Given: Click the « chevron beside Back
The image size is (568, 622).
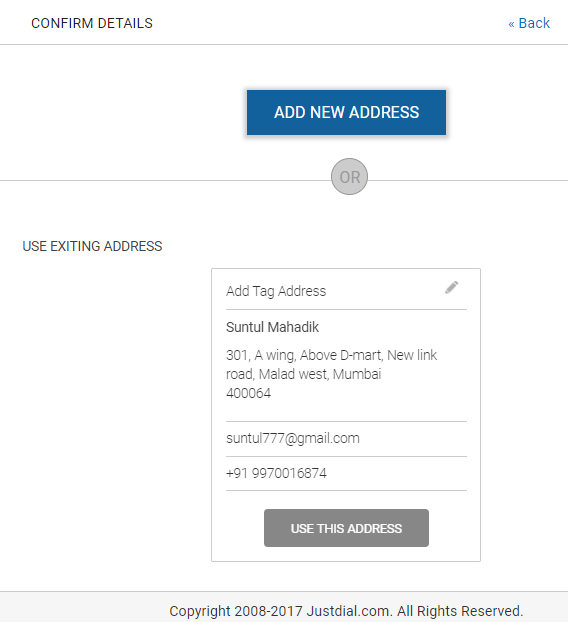Looking at the screenshot, I should [x=511, y=24].
